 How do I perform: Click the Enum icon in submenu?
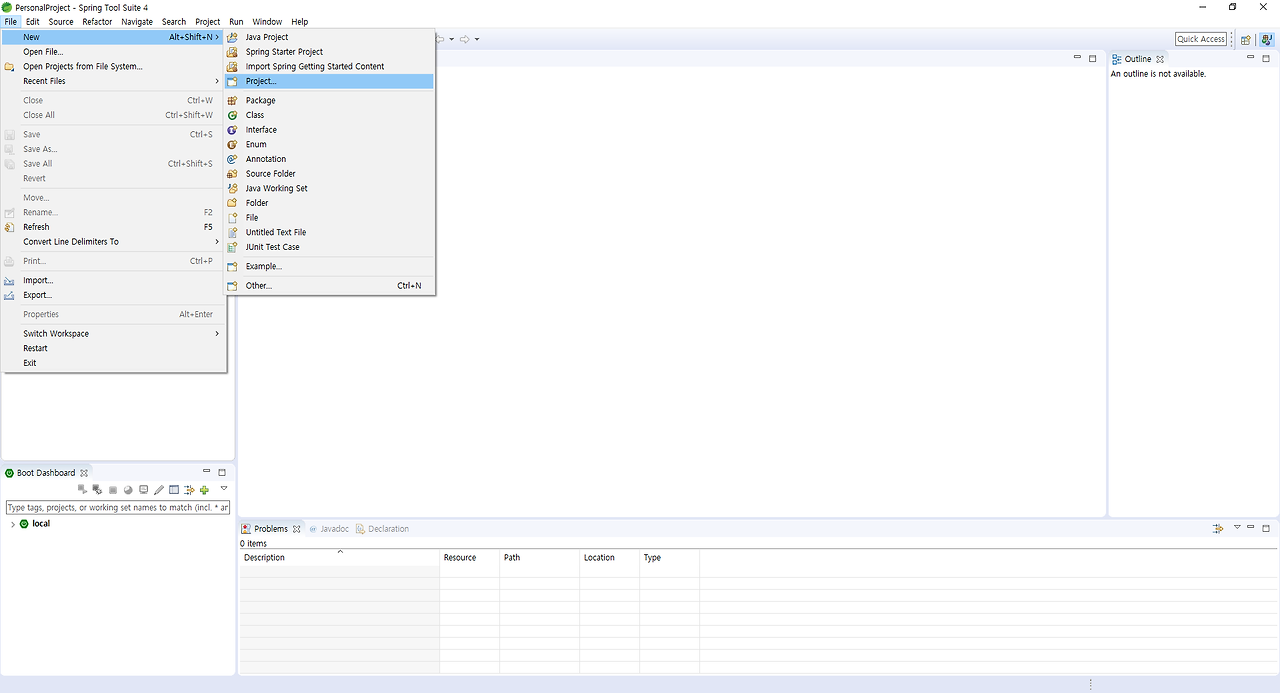point(233,144)
